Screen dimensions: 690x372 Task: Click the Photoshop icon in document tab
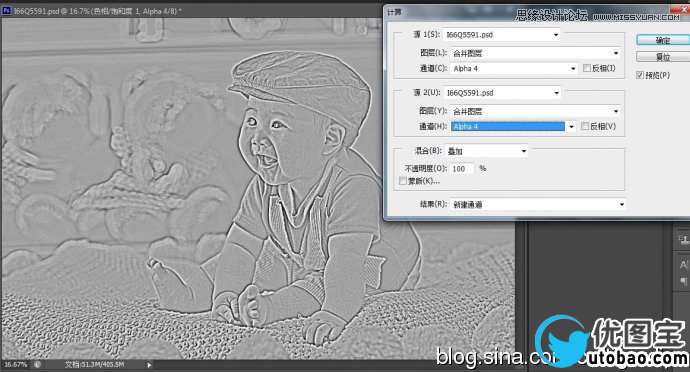coord(6,11)
